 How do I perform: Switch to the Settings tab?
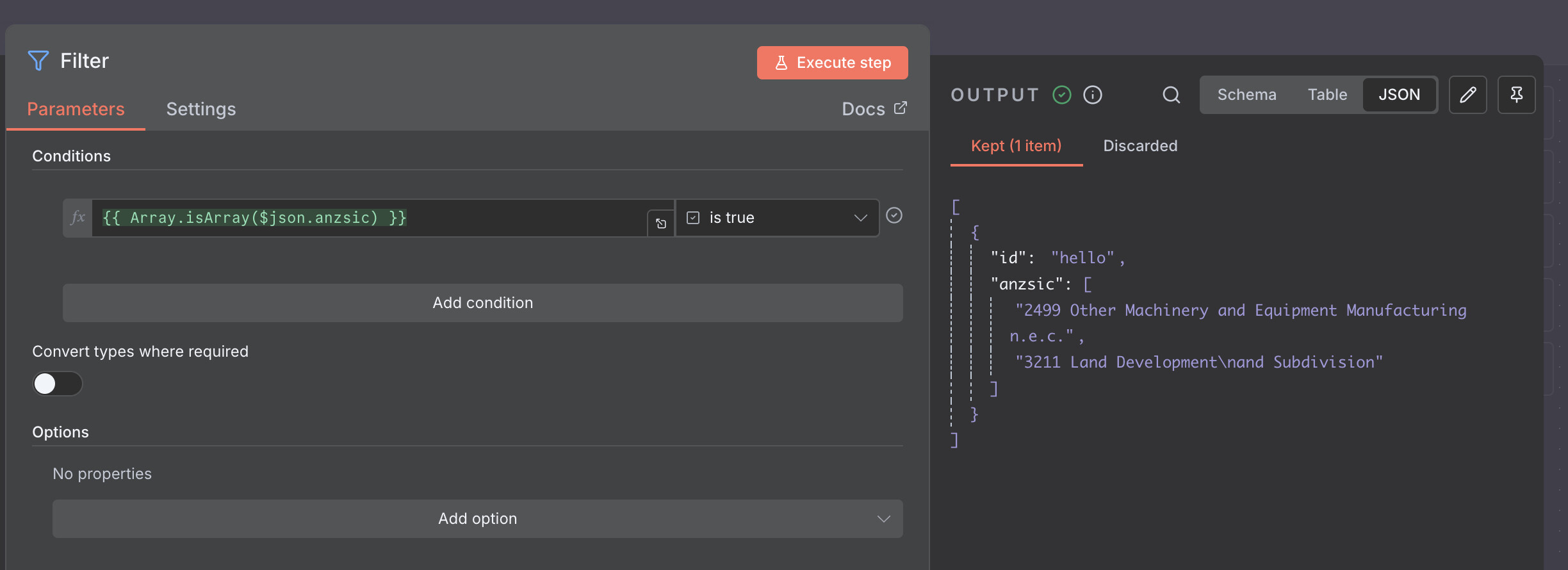click(201, 109)
